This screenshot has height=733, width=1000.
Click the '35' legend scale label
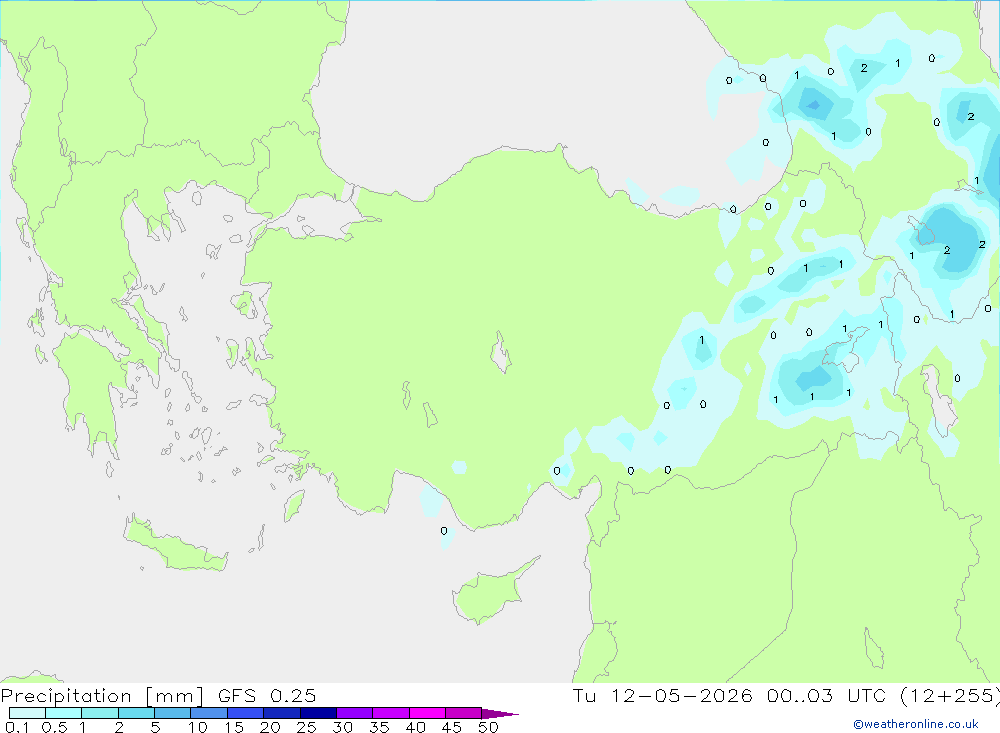pyautogui.click(x=379, y=727)
